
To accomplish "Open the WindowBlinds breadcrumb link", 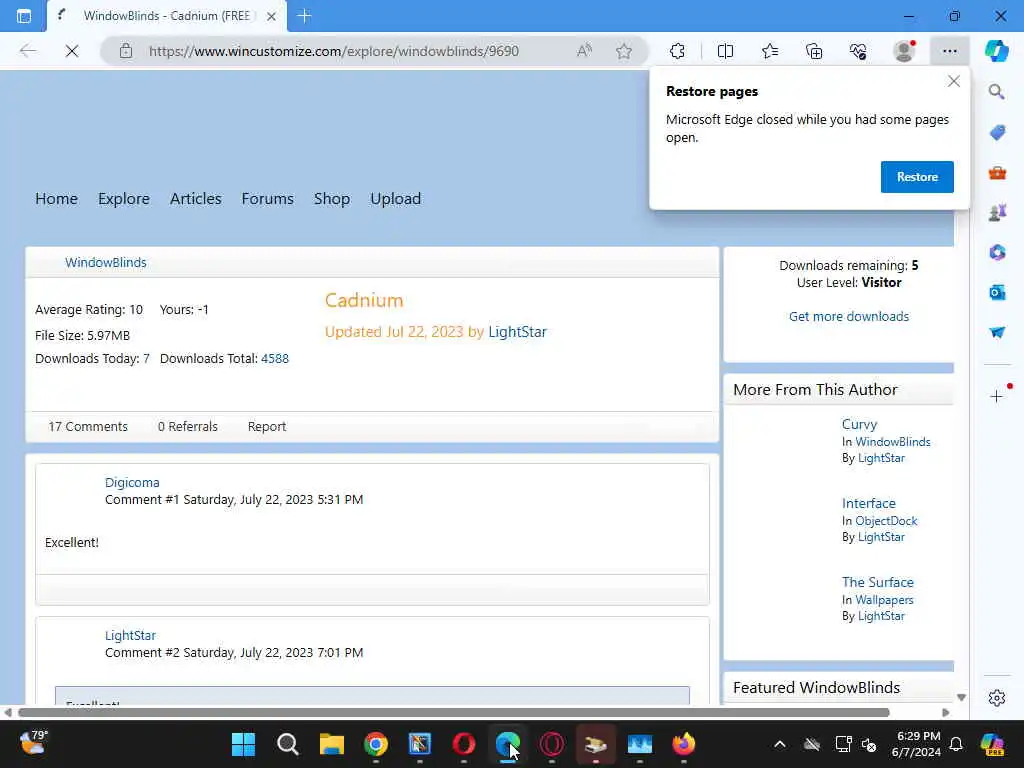I will point(106,263).
